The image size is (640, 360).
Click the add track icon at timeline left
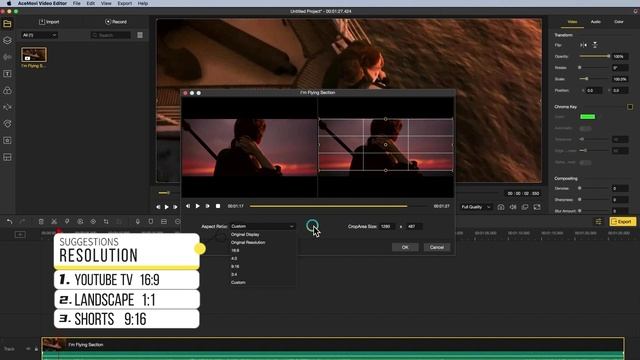tap(20, 234)
